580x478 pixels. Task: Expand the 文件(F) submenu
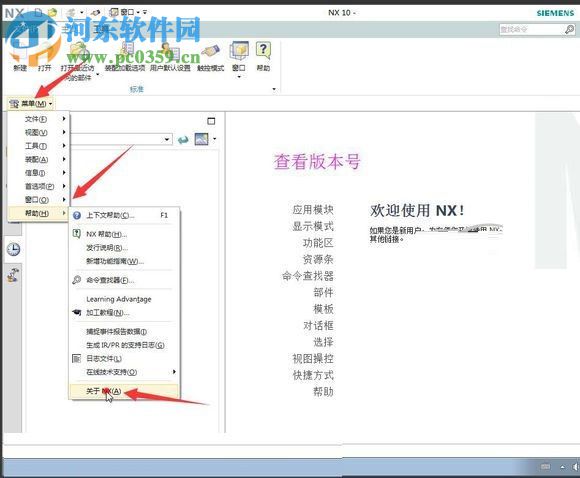click(x=39, y=119)
